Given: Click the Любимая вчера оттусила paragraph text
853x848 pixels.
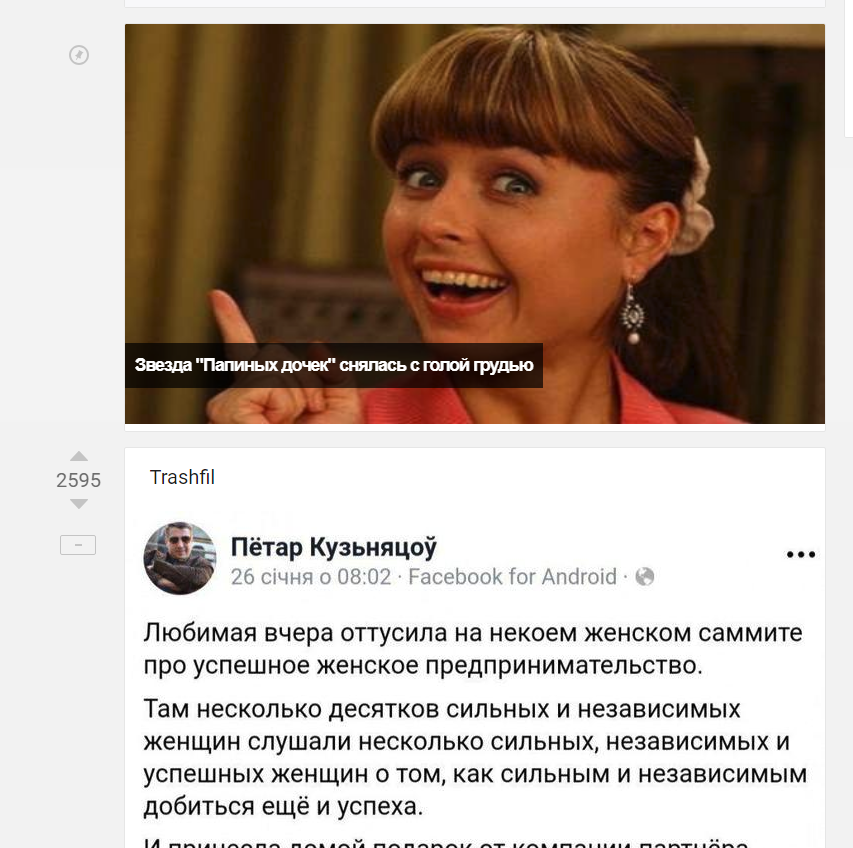Looking at the screenshot, I should point(473,649).
